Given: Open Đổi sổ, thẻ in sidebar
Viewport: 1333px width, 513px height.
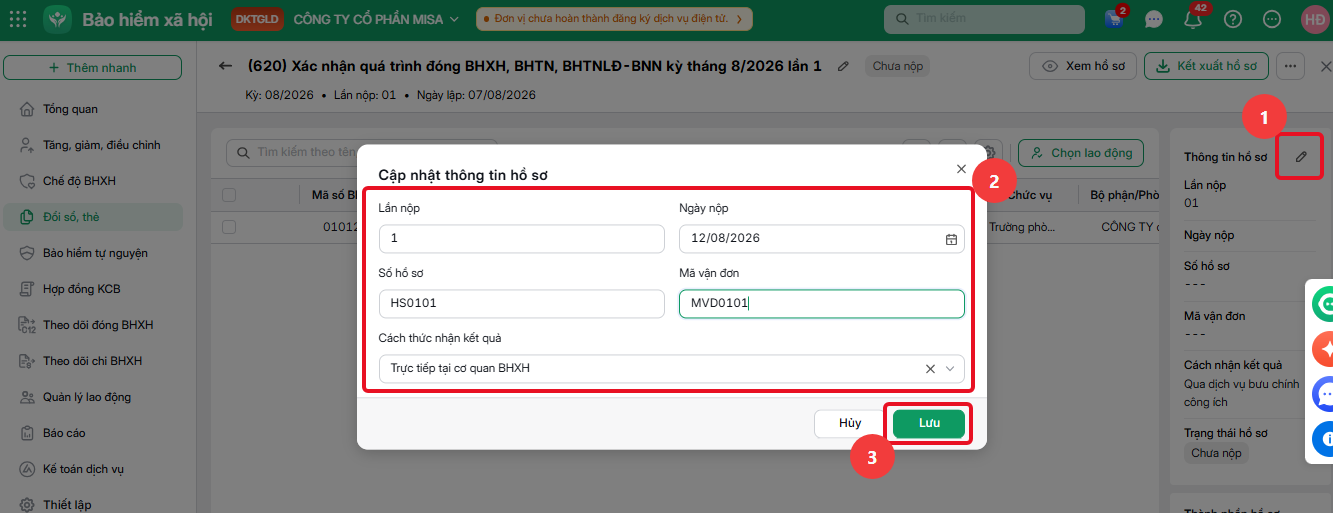Looking at the screenshot, I should pos(92,217).
